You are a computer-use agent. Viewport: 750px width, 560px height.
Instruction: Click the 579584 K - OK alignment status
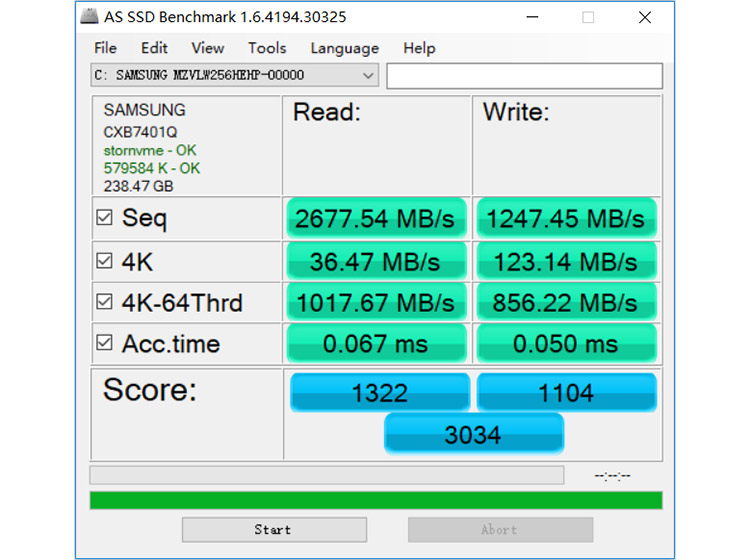pyautogui.click(x=152, y=168)
